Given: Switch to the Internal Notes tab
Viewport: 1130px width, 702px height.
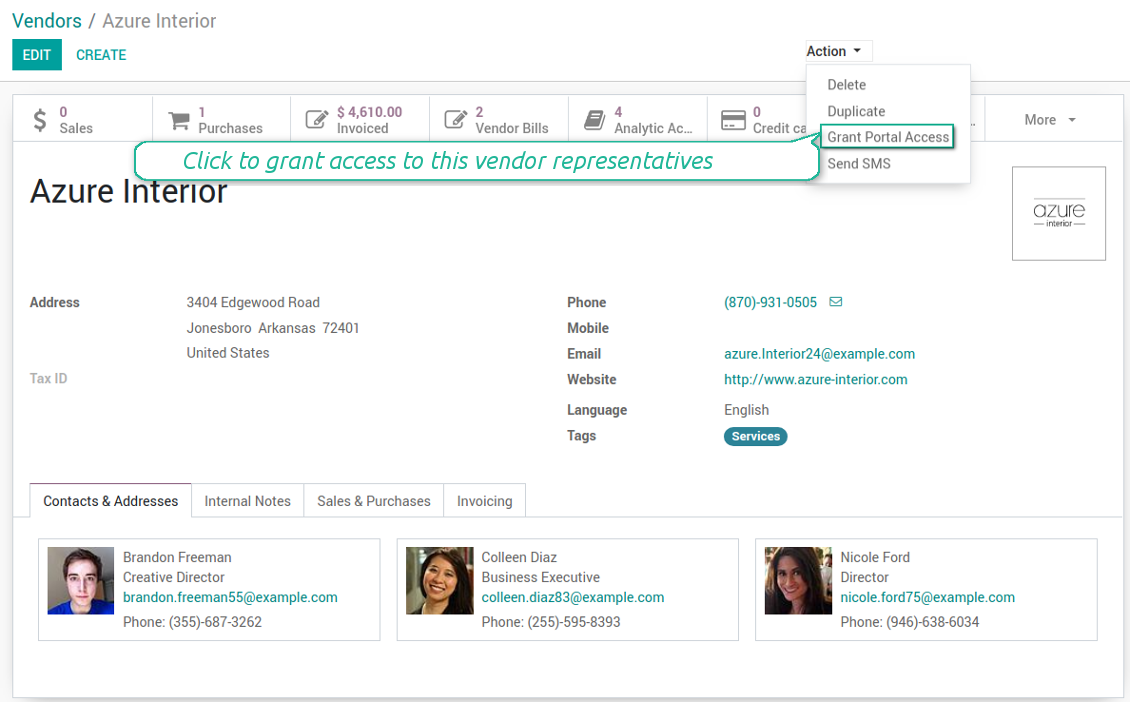Looking at the screenshot, I should point(247,500).
